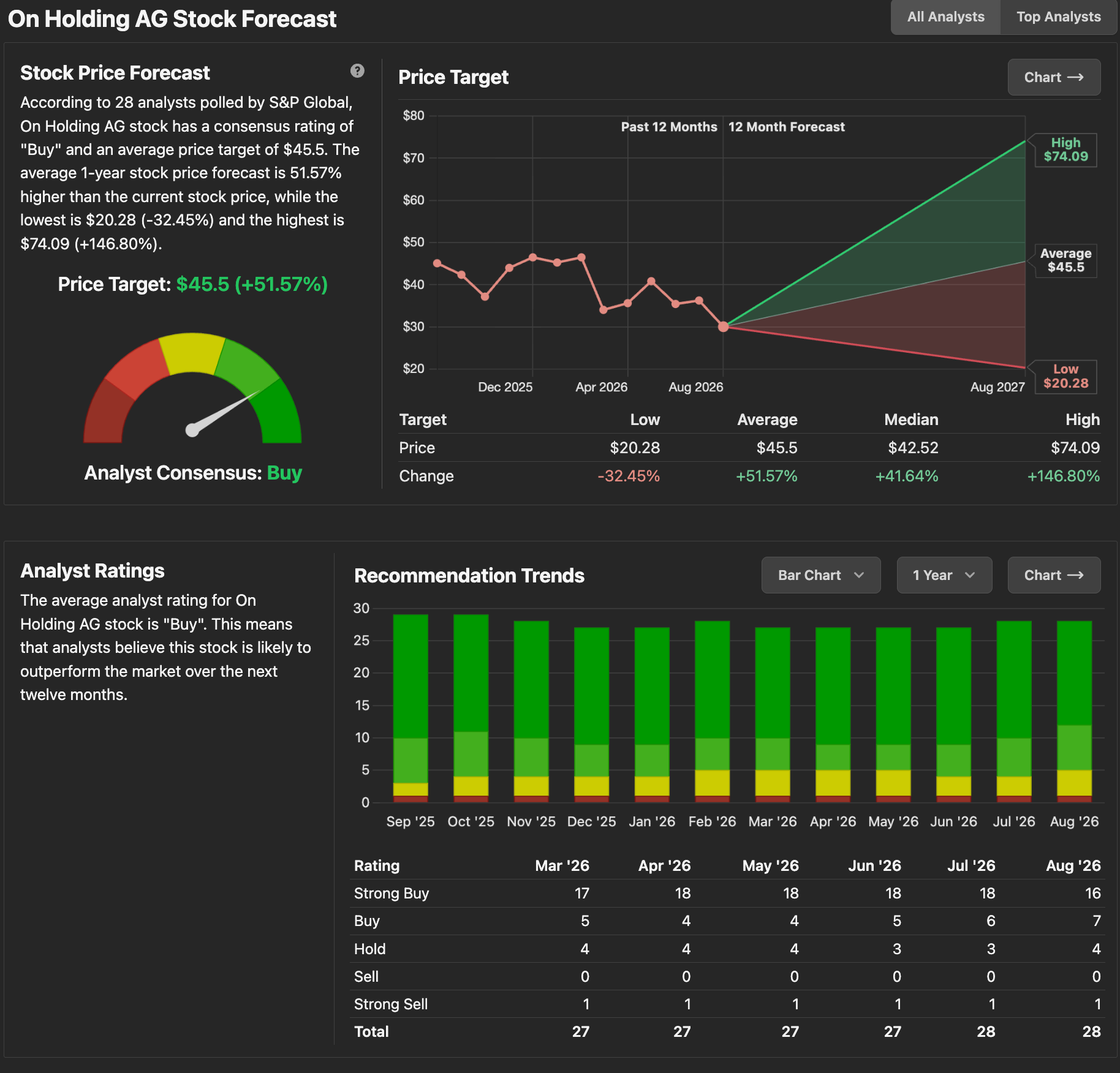This screenshot has height=1073, width=1120.
Task: Click the Total row label
Action: pos(371,1032)
